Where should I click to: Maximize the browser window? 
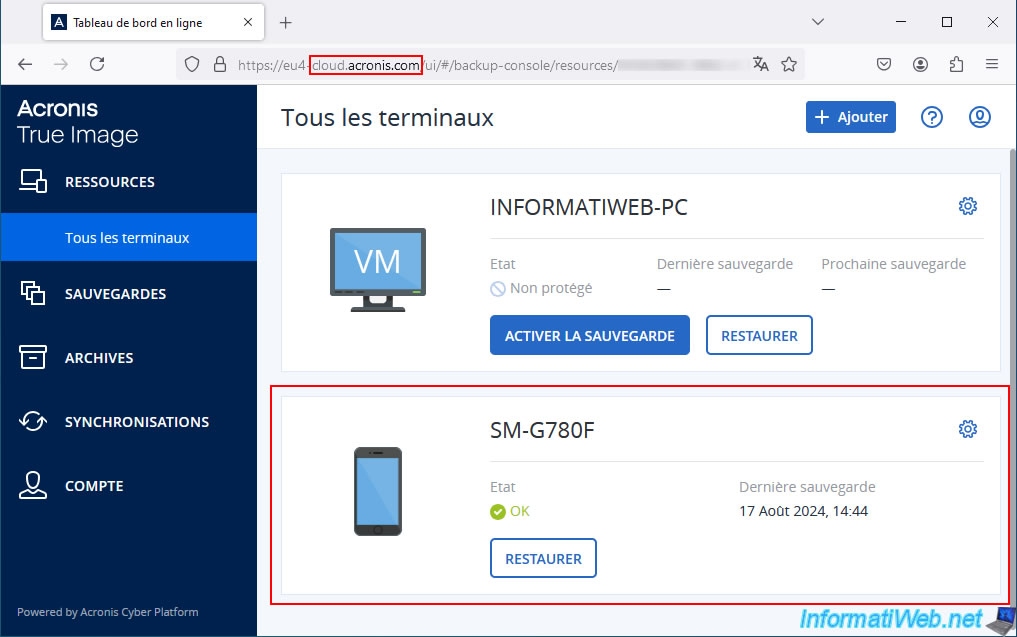point(947,22)
